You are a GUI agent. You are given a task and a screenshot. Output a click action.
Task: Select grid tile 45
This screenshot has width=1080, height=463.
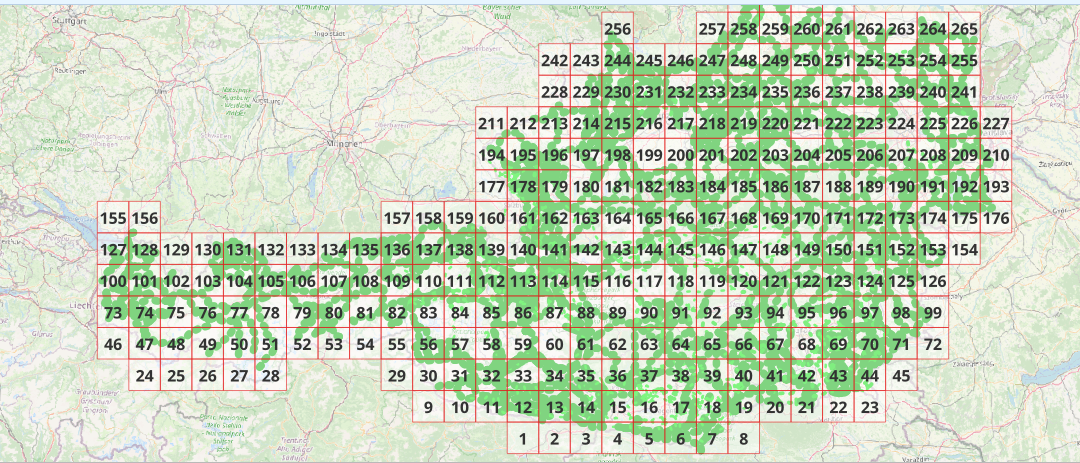(x=901, y=376)
